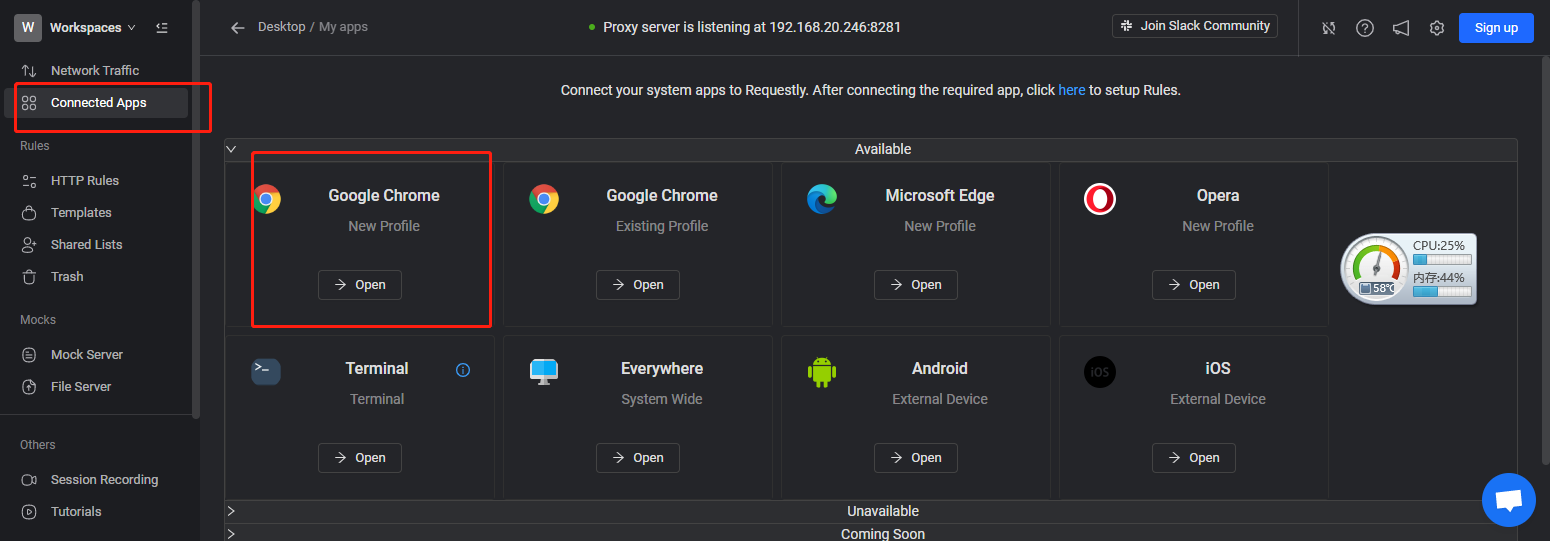Open Network Traffic in the sidebar
This screenshot has width=1550, height=541.
[96, 70]
